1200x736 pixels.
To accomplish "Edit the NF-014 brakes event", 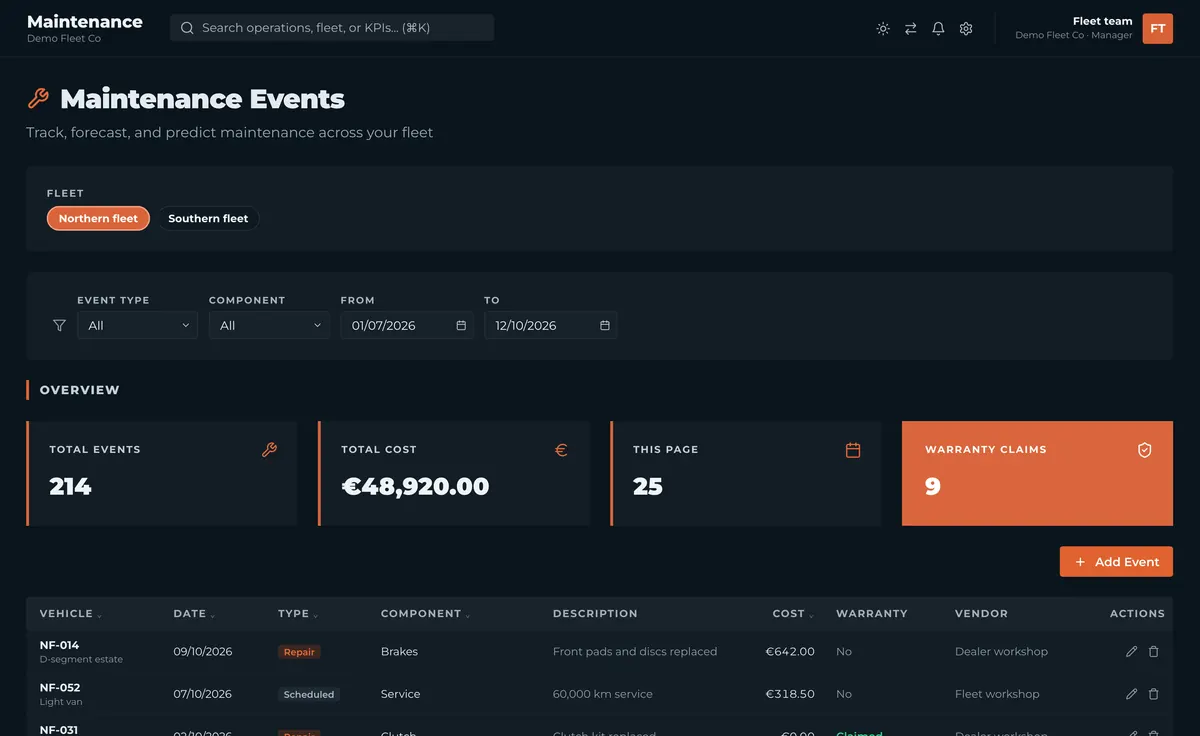I will (1131, 652).
